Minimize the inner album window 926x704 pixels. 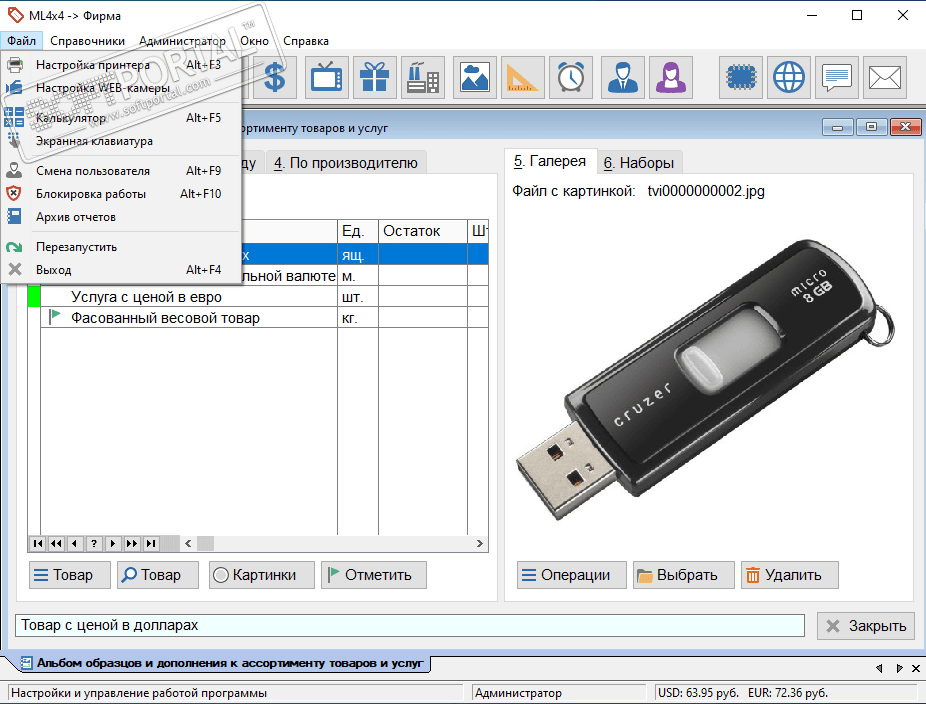point(838,126)
